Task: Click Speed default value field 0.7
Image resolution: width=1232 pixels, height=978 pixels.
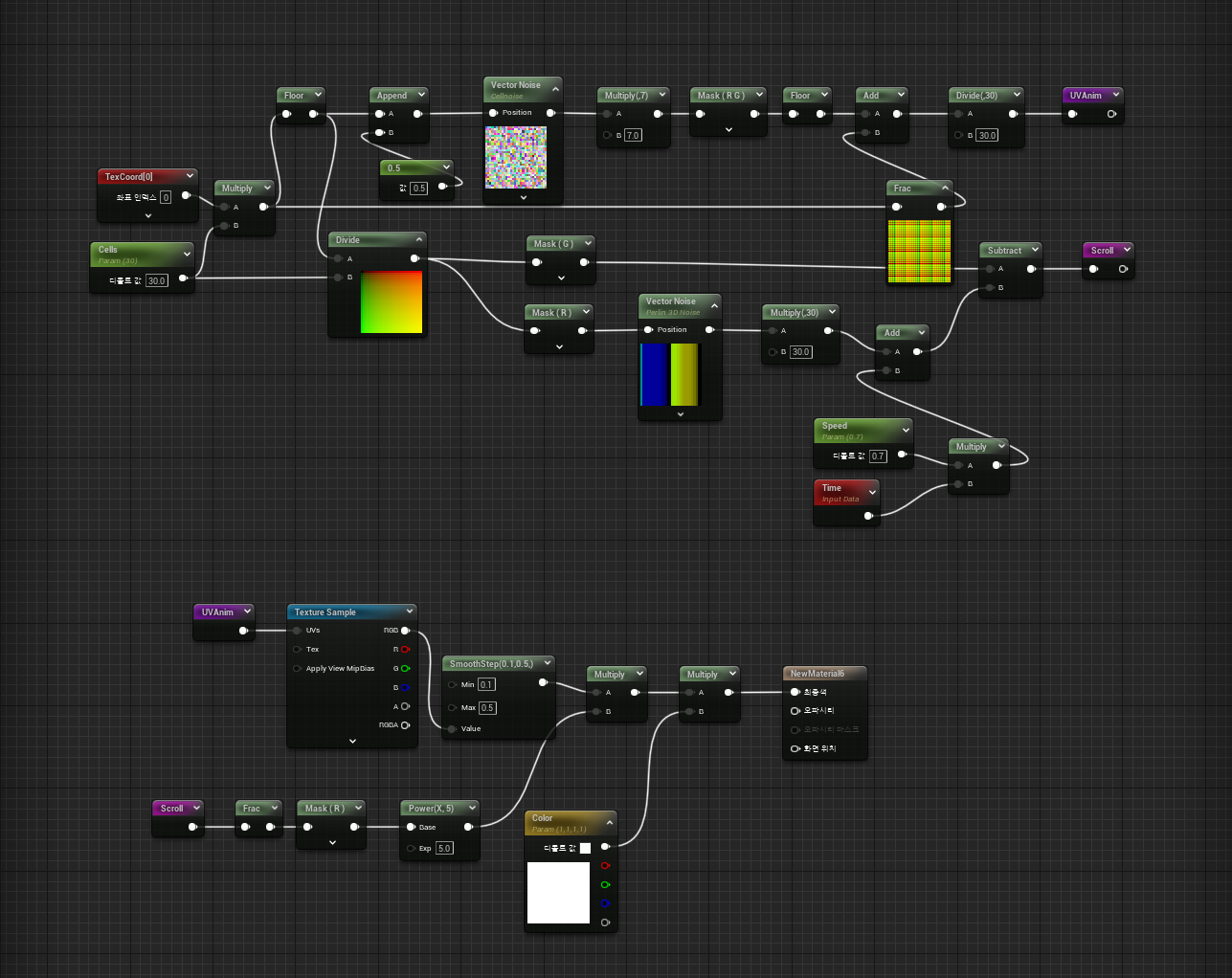Action: [878, 456]
